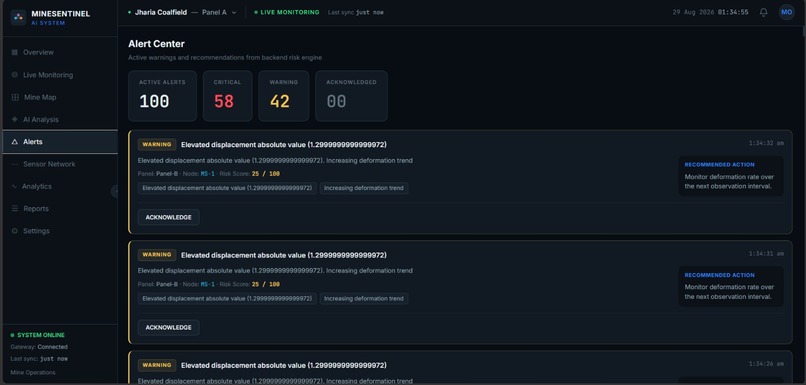Click the LIVE MONITORING status indicator
Viewport: 806px width, 385px height.
click(287, 12)
